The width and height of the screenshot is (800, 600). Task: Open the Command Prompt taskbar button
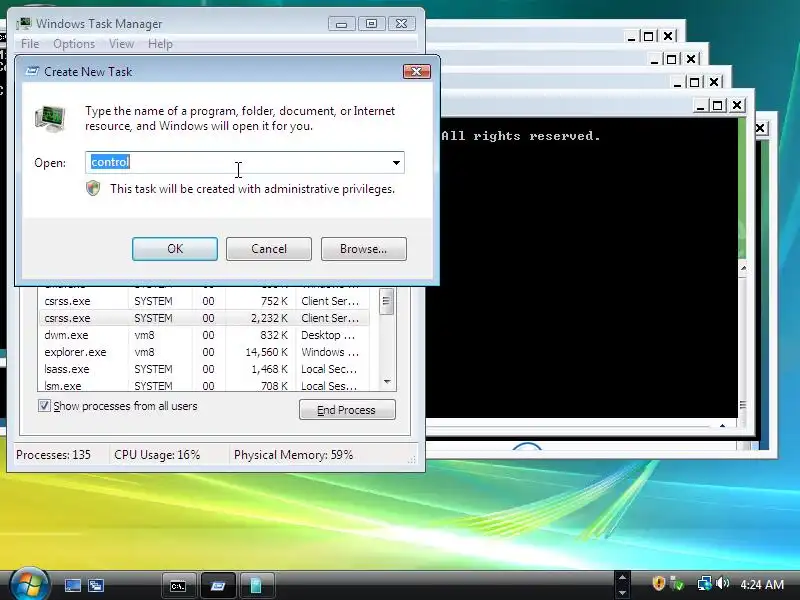point(178,586)
